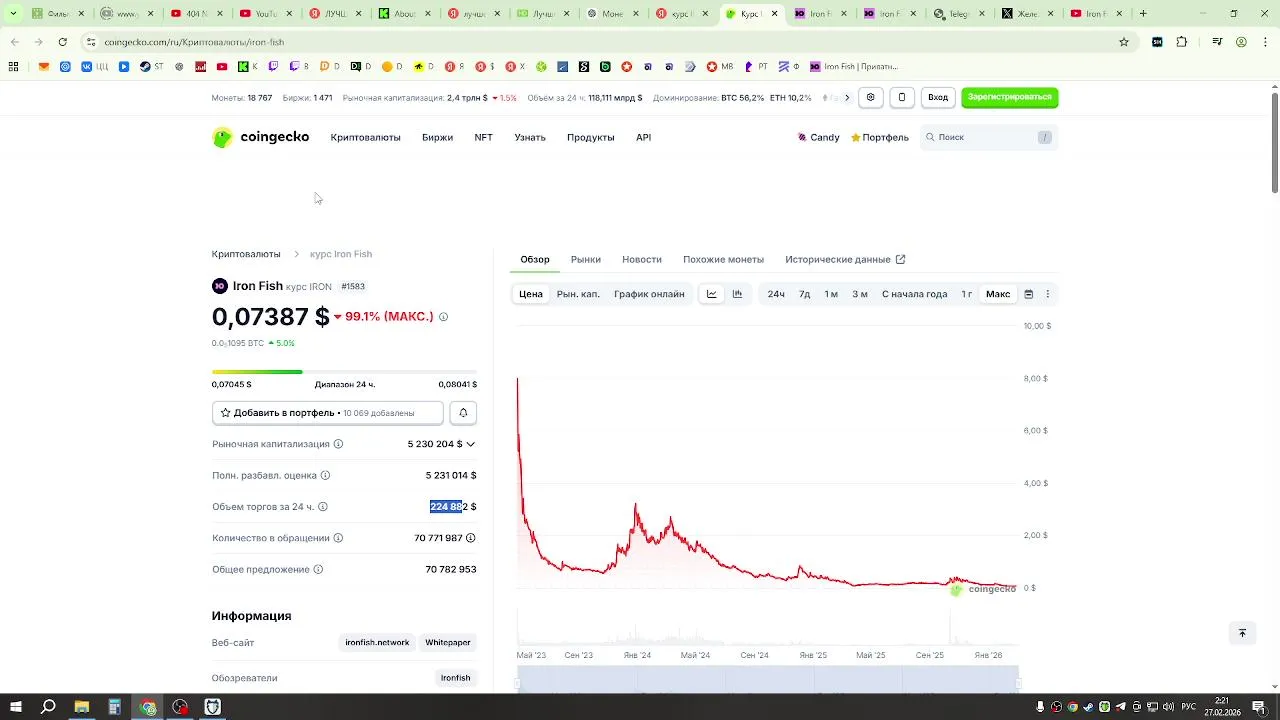
Task: Open NFT navigation dropdown
Action: [x=483, y=137]
